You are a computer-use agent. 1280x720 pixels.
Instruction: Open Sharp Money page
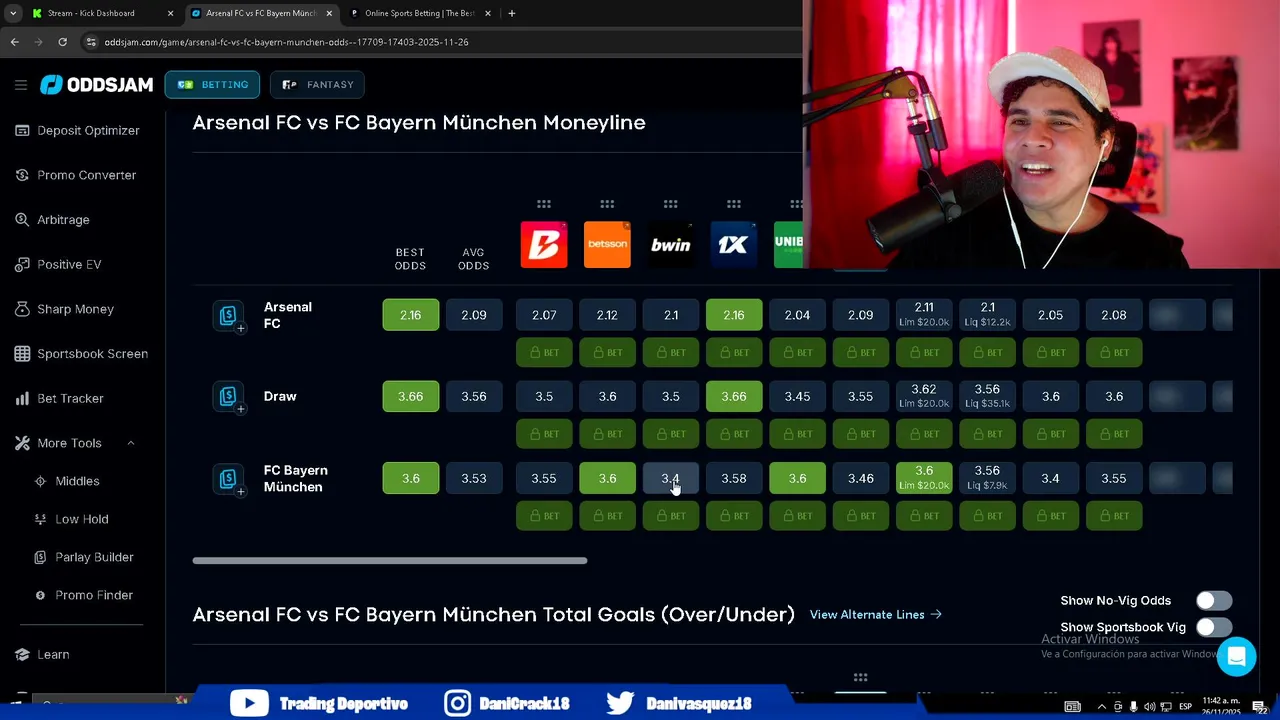[64, 309]
